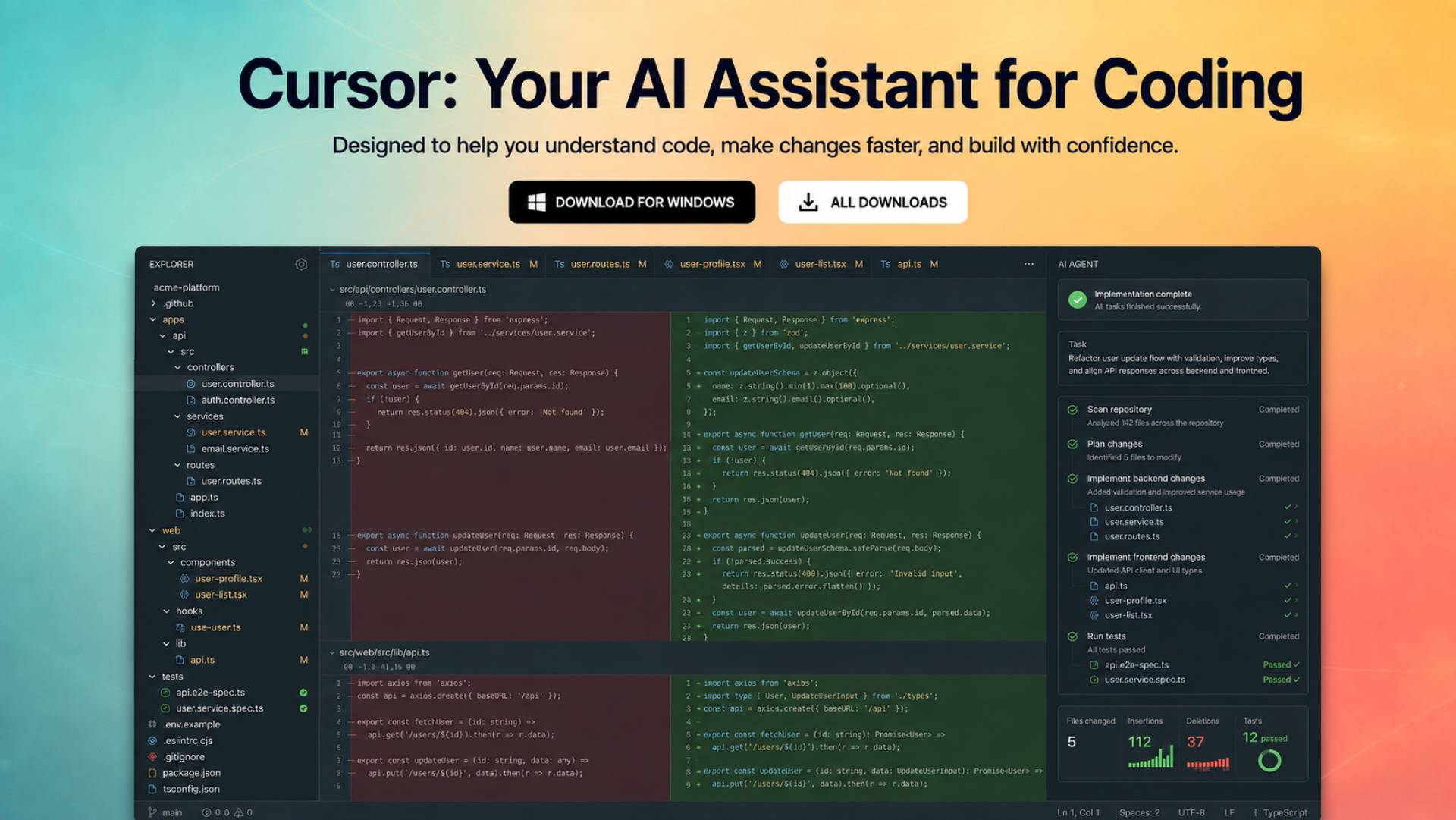The height and width of the screenshot is (820, 1456).
Task: Click the tsconfig.json file icon
Action: (x=152, y=789)
